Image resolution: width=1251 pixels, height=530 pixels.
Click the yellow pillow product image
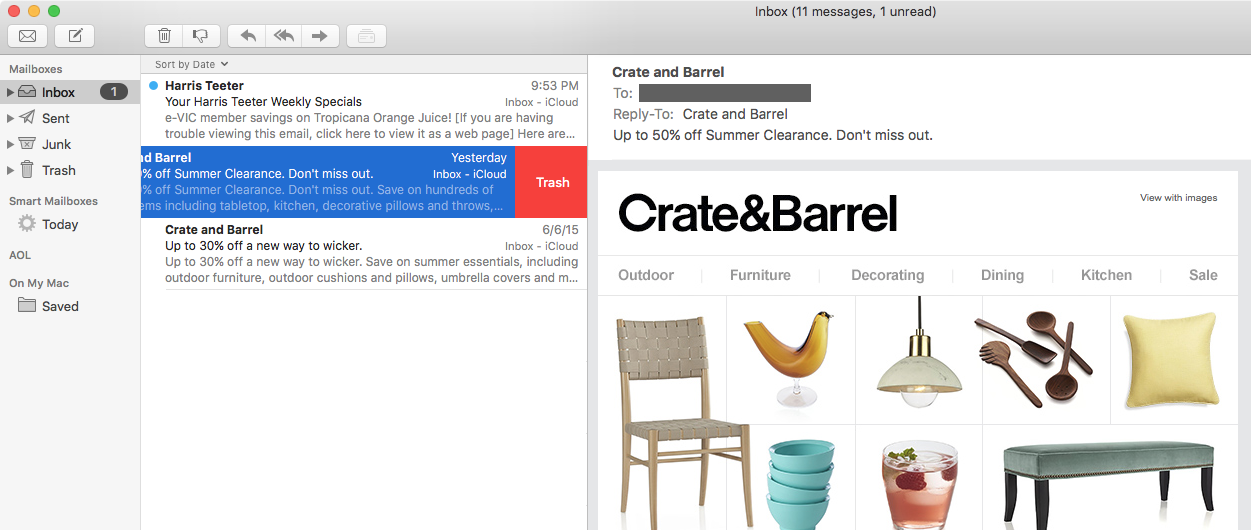coord(1170,360)
